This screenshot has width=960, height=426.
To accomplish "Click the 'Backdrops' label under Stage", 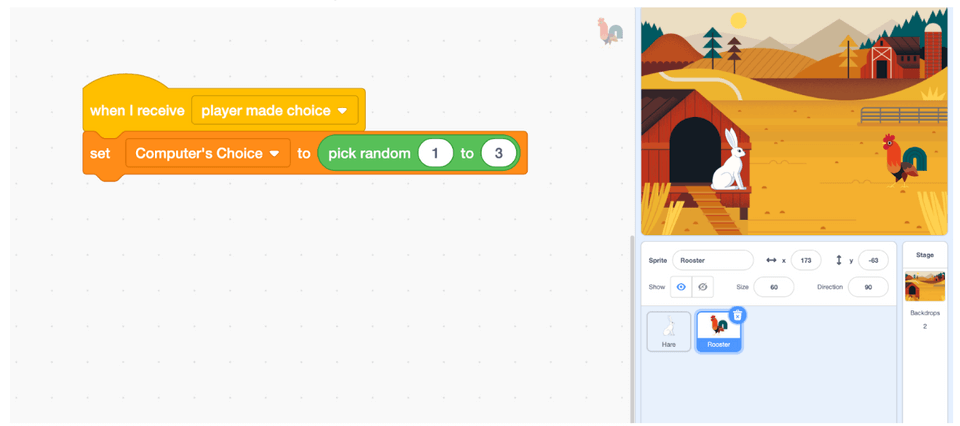I will [924, 313].
